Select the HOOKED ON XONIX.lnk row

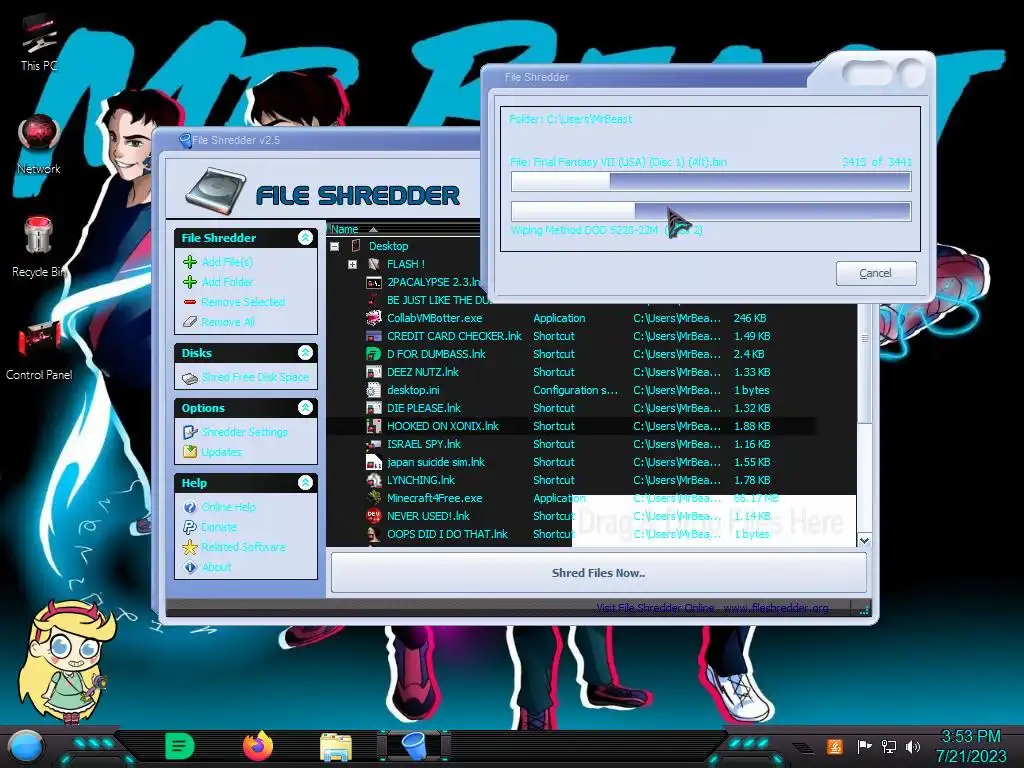[x=571, y=426]
